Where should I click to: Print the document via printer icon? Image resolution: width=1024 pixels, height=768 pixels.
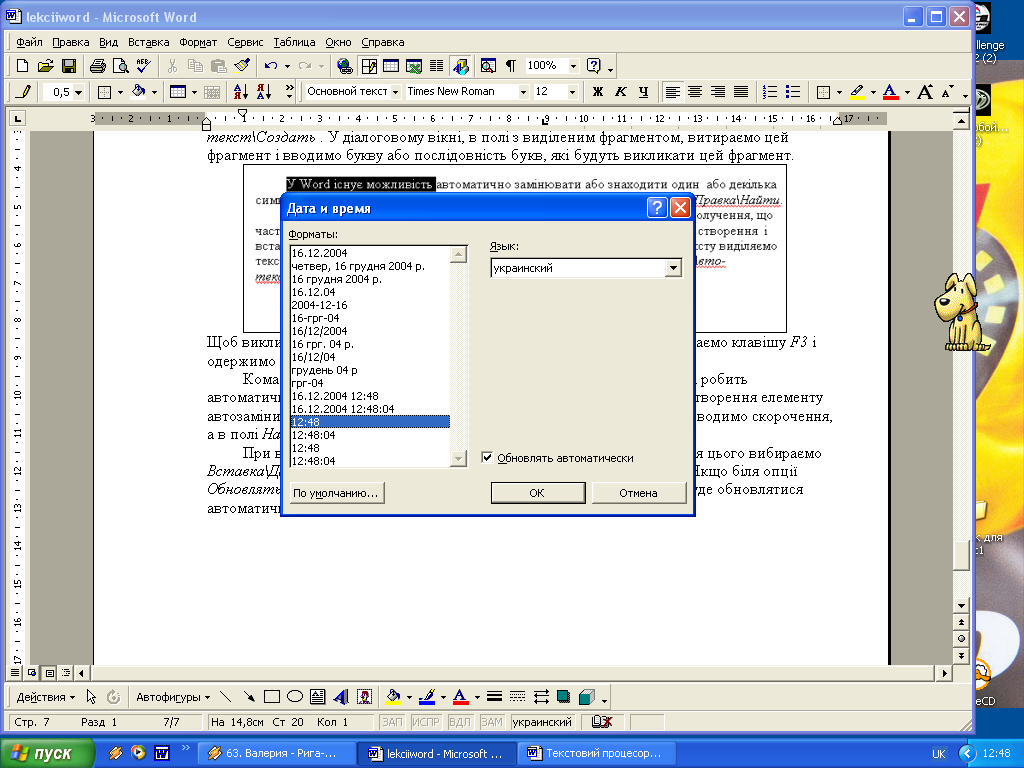pos(98,65)
